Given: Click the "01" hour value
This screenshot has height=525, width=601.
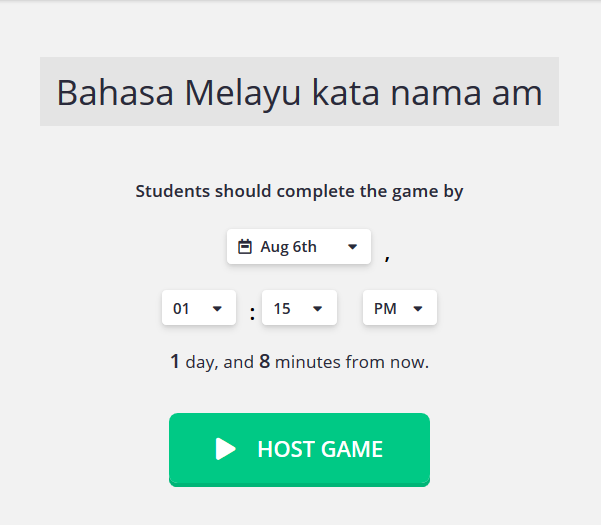Looking at the screenshot, I should tap(182, 309).
